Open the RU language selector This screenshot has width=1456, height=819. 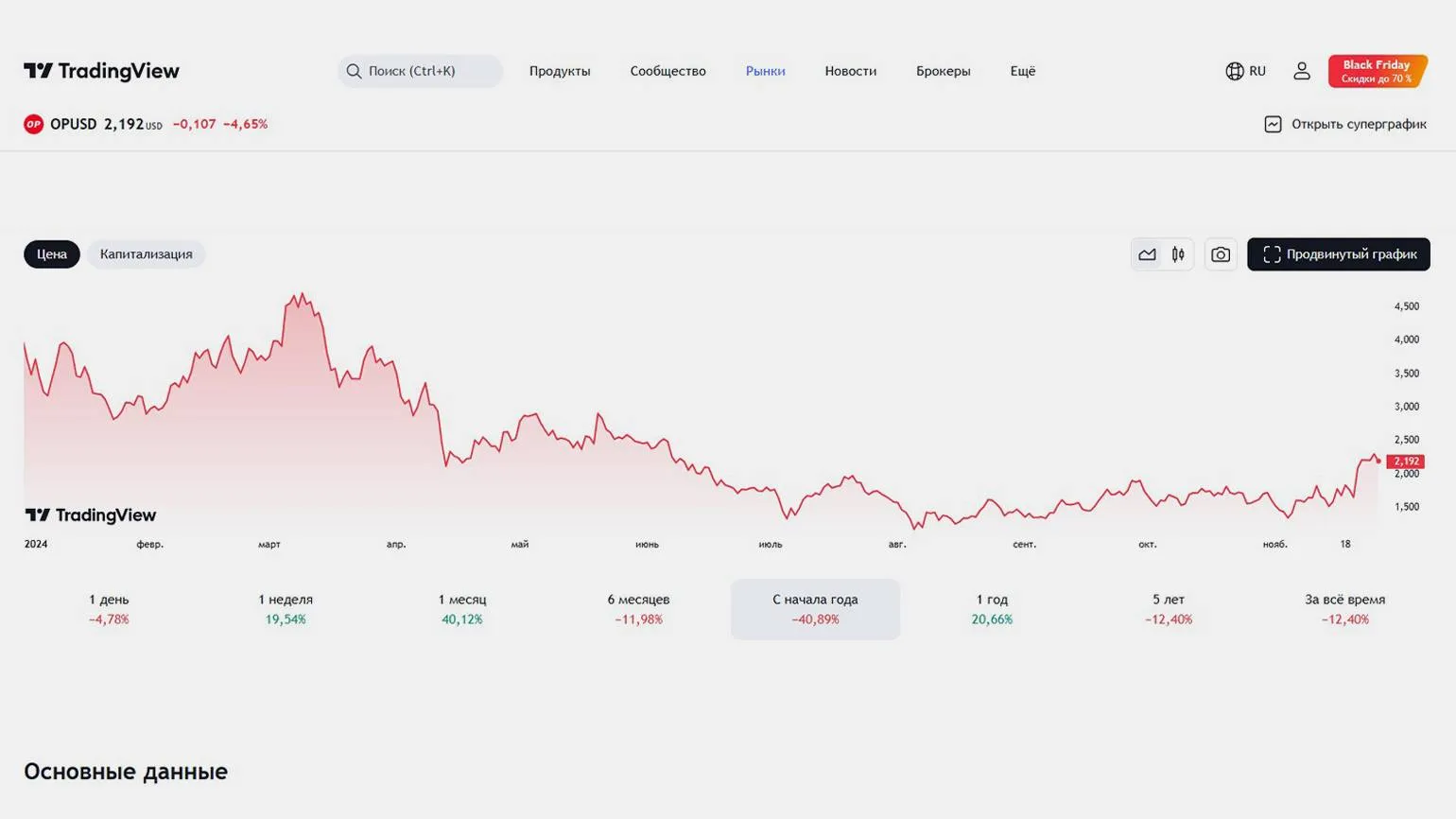click(1257, 71)
